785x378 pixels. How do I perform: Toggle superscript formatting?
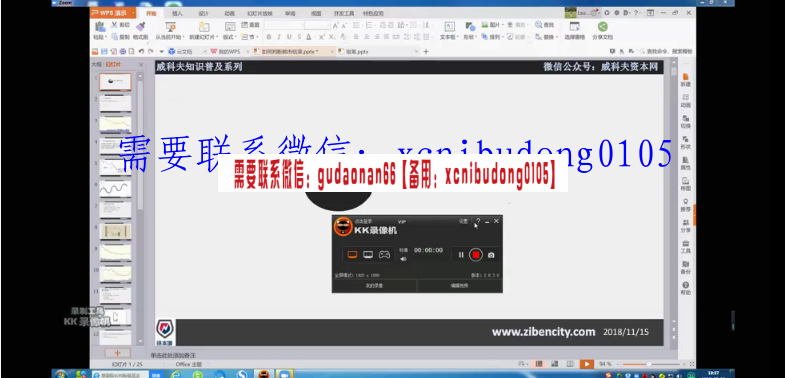[322, 37]
